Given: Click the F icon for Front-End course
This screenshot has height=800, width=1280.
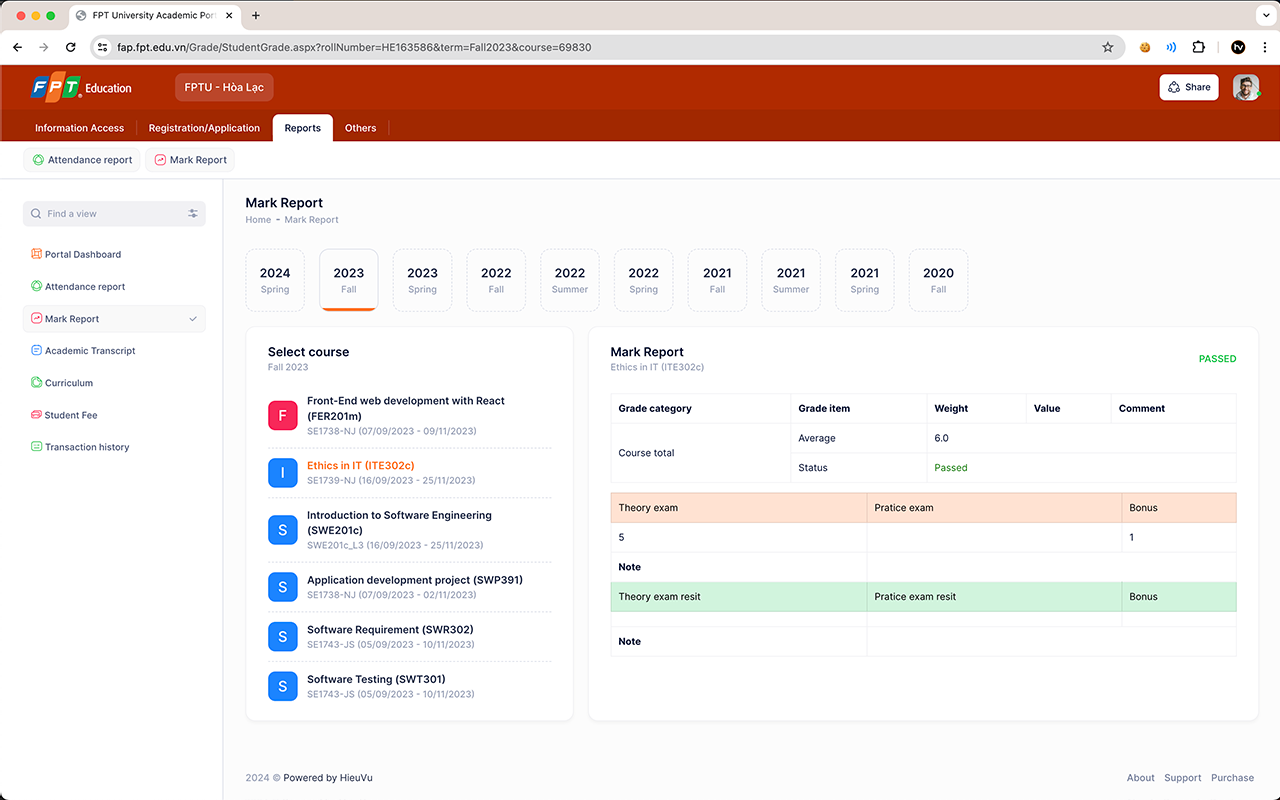Looking at the screenshot, I should pos(283,416).
